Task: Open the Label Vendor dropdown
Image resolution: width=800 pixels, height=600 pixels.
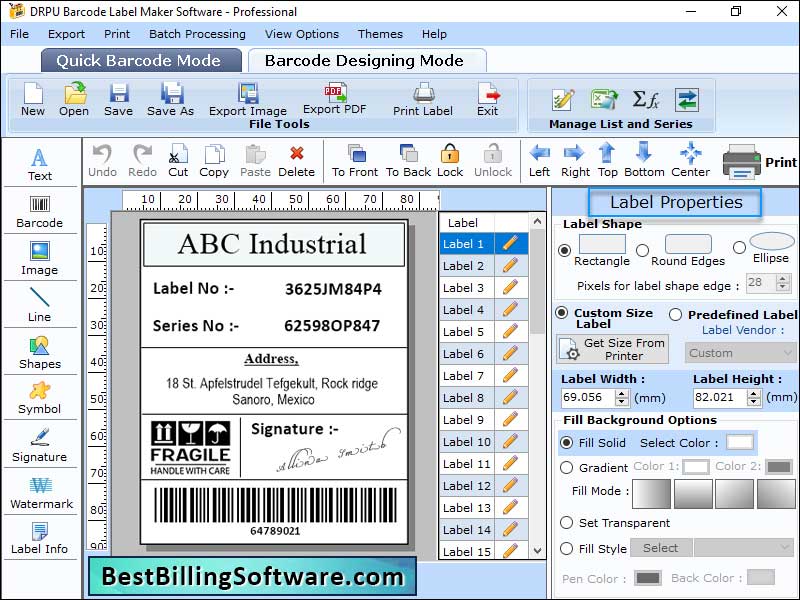Action: tap(740, 353)
